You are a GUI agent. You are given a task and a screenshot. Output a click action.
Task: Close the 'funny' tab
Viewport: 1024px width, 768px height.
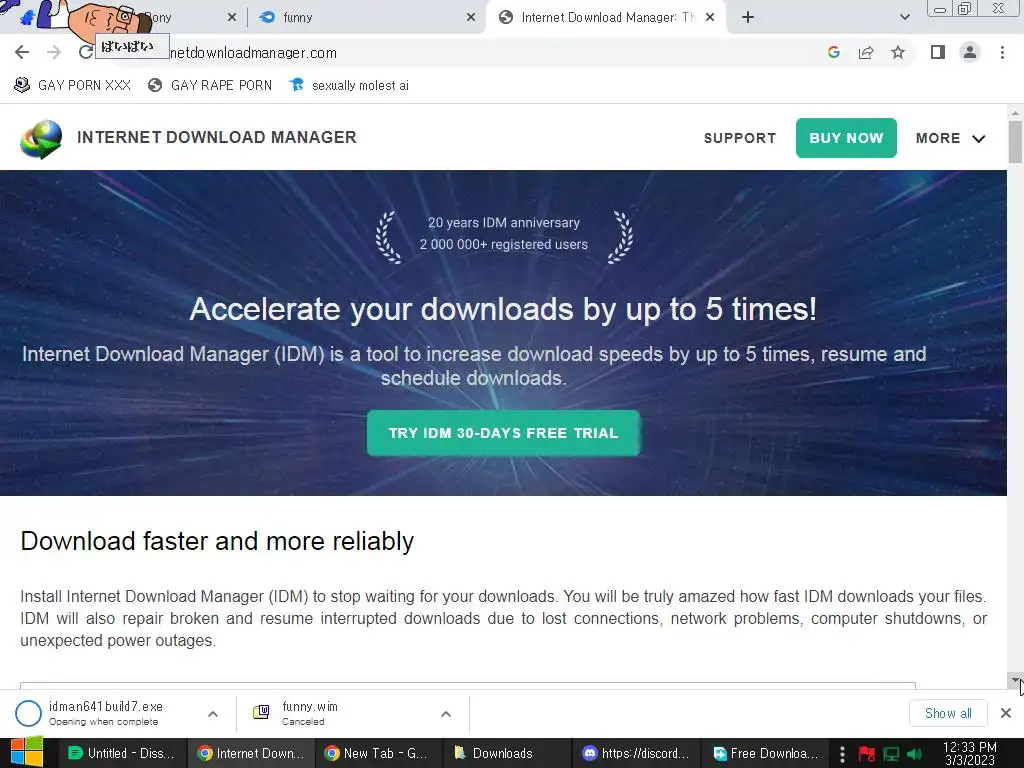(x=471, y=18)
